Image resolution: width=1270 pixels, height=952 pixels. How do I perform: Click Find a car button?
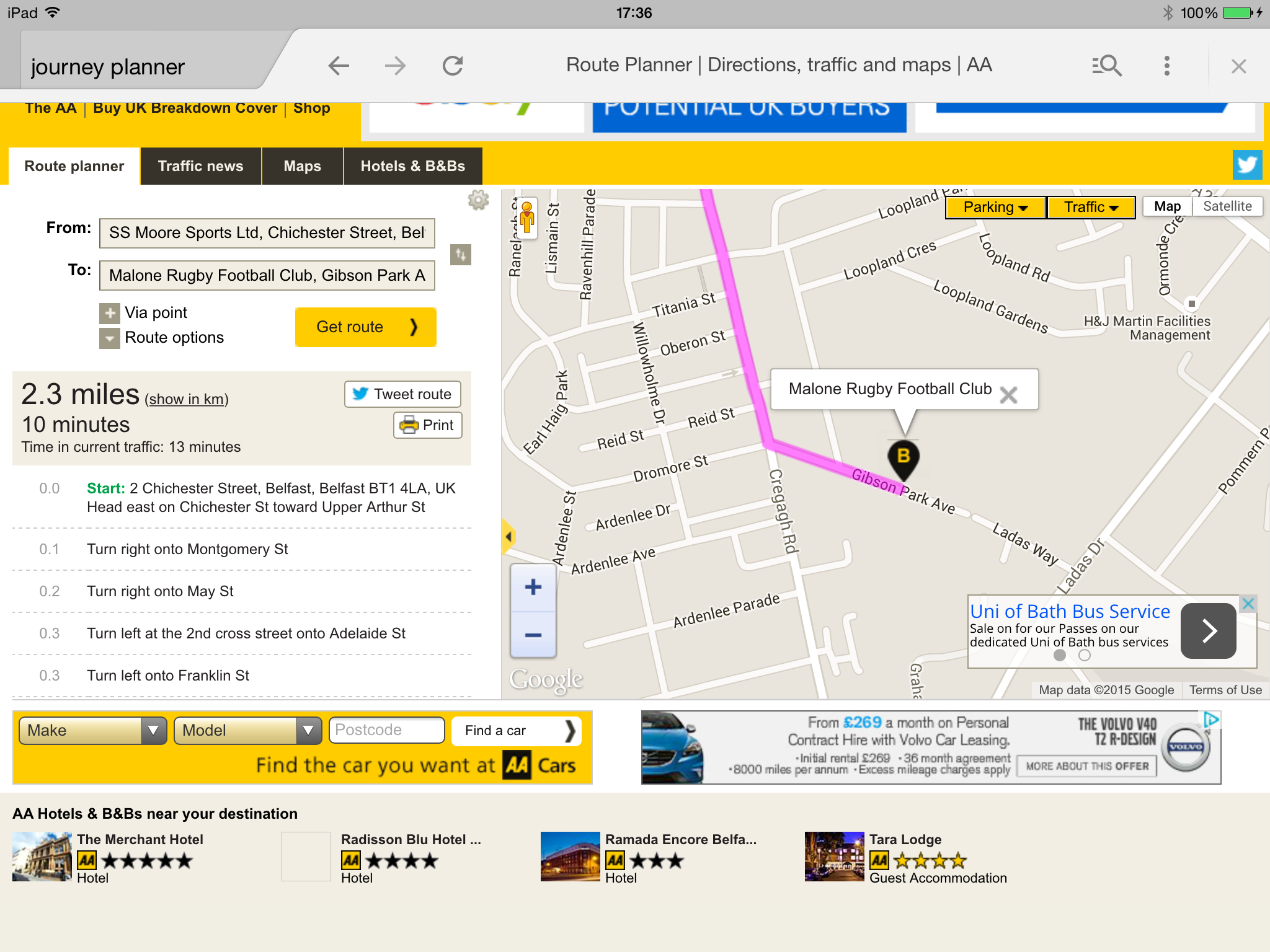pyautogui.click(x=517, y=731)
